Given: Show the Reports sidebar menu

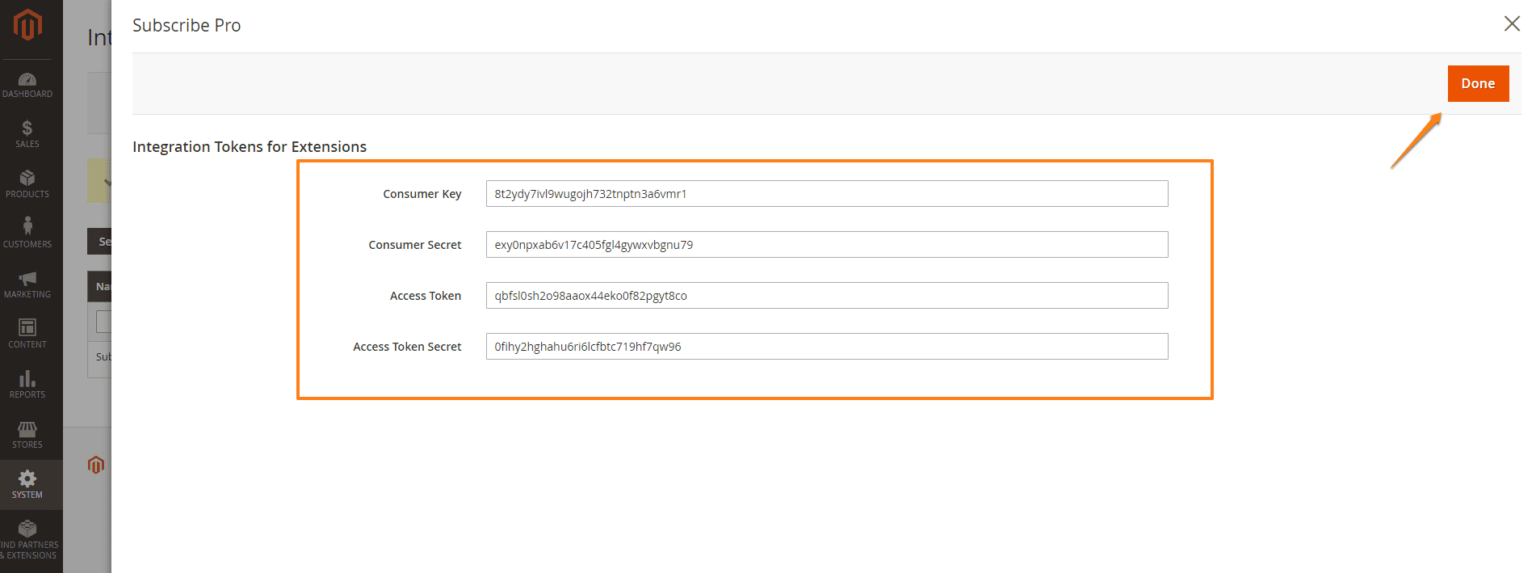Looking at the screenshot, I should pos(27,384).
